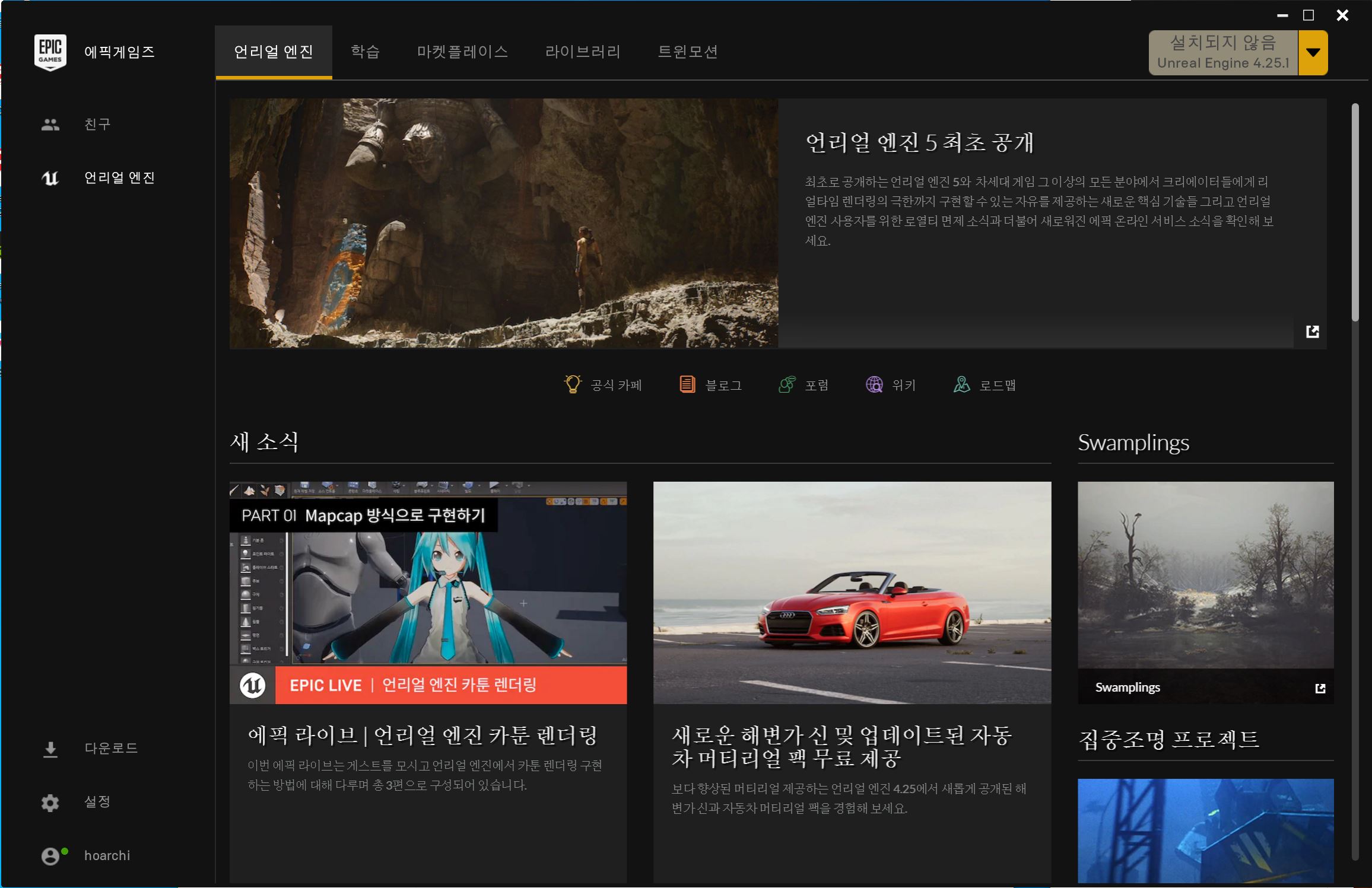Click the vertical page scrollbar
The height and width of the screenshot is (888, 1372).
click(x=1355, y=214)
